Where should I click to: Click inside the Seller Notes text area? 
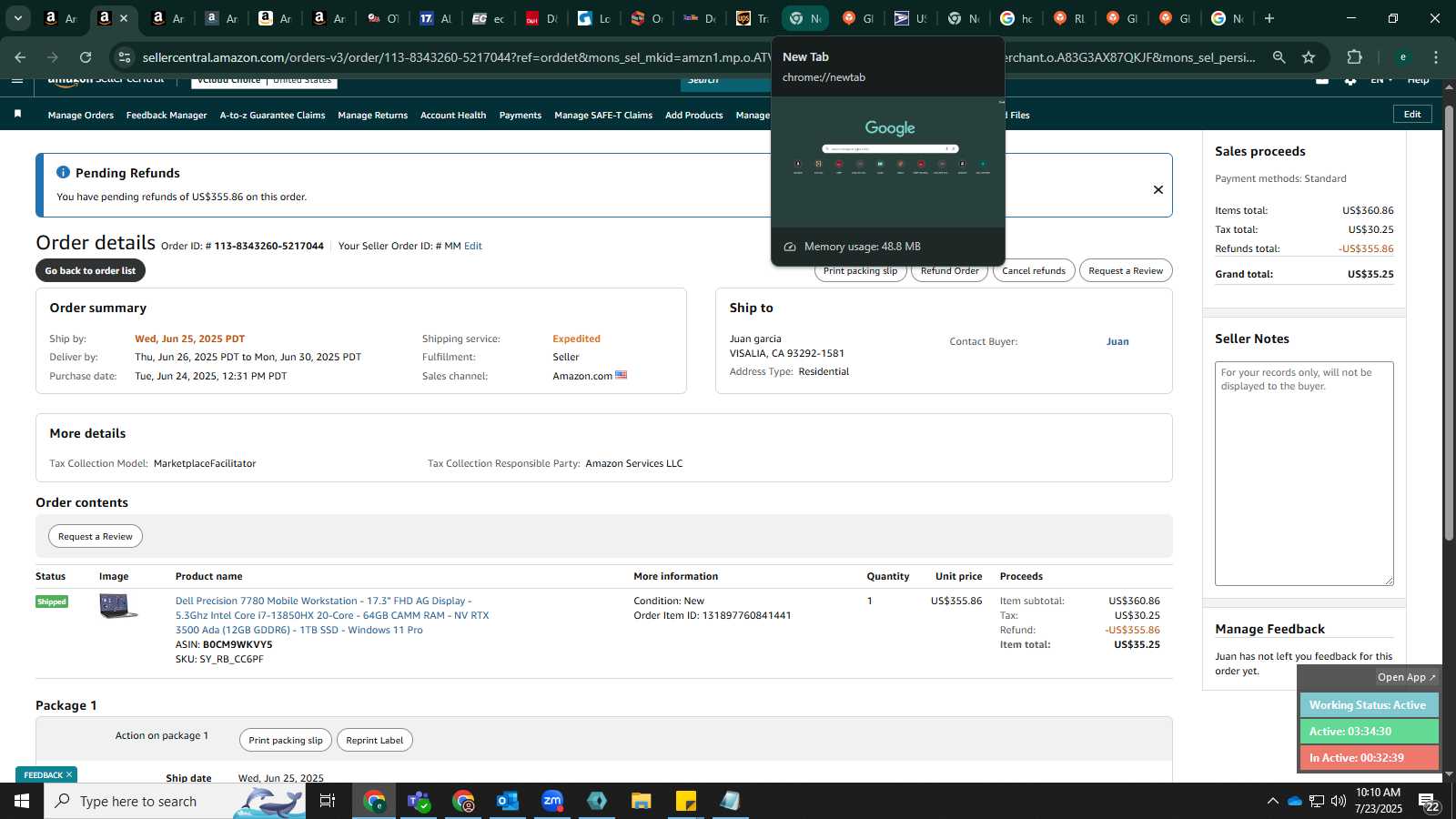tap(1304, 473)
